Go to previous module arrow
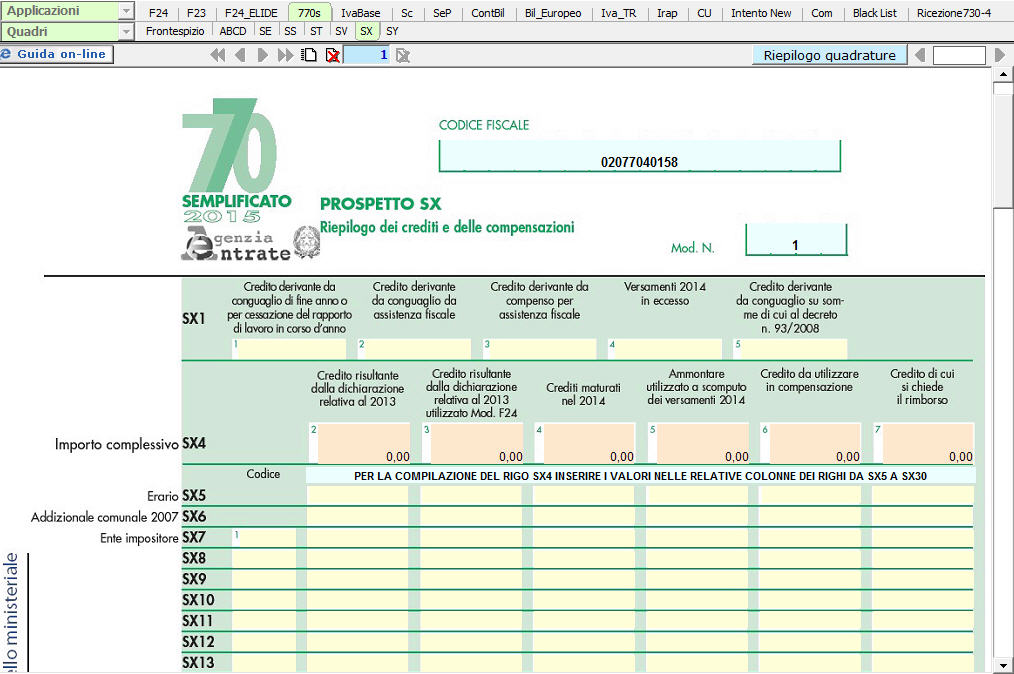The height and width of the screenshot is (674, 1014). point(240,56)
